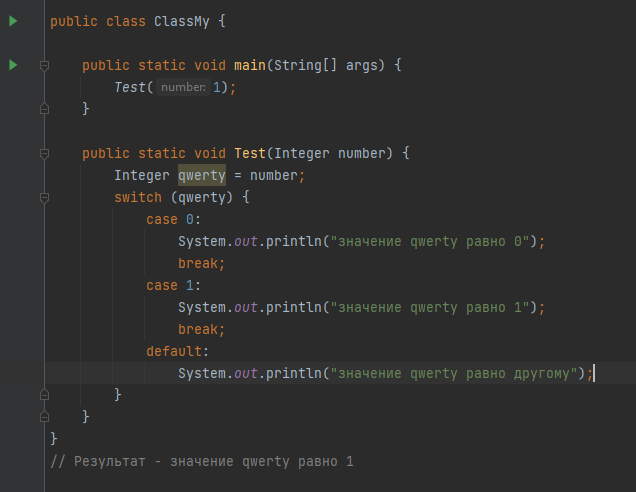
Task: Run main method via gutter arrow
Action: click(x=13, y=65)
